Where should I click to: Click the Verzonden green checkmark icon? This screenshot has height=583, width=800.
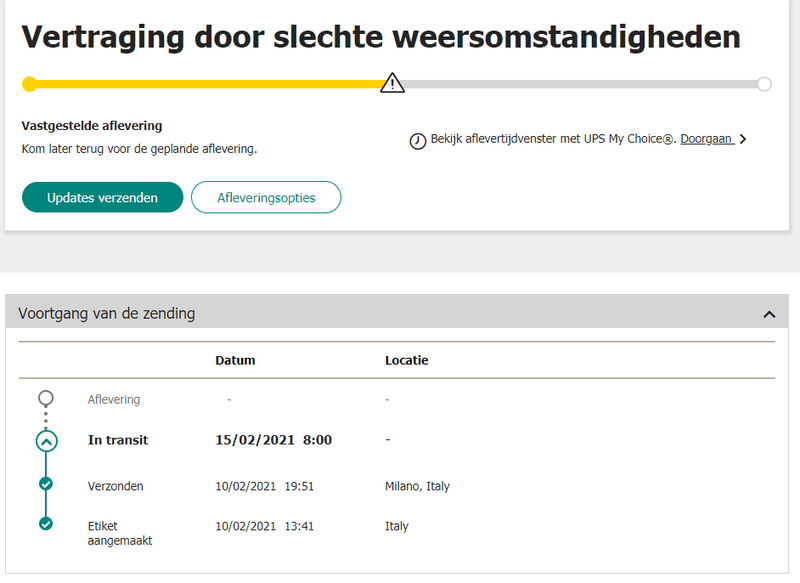coord(46,485)
